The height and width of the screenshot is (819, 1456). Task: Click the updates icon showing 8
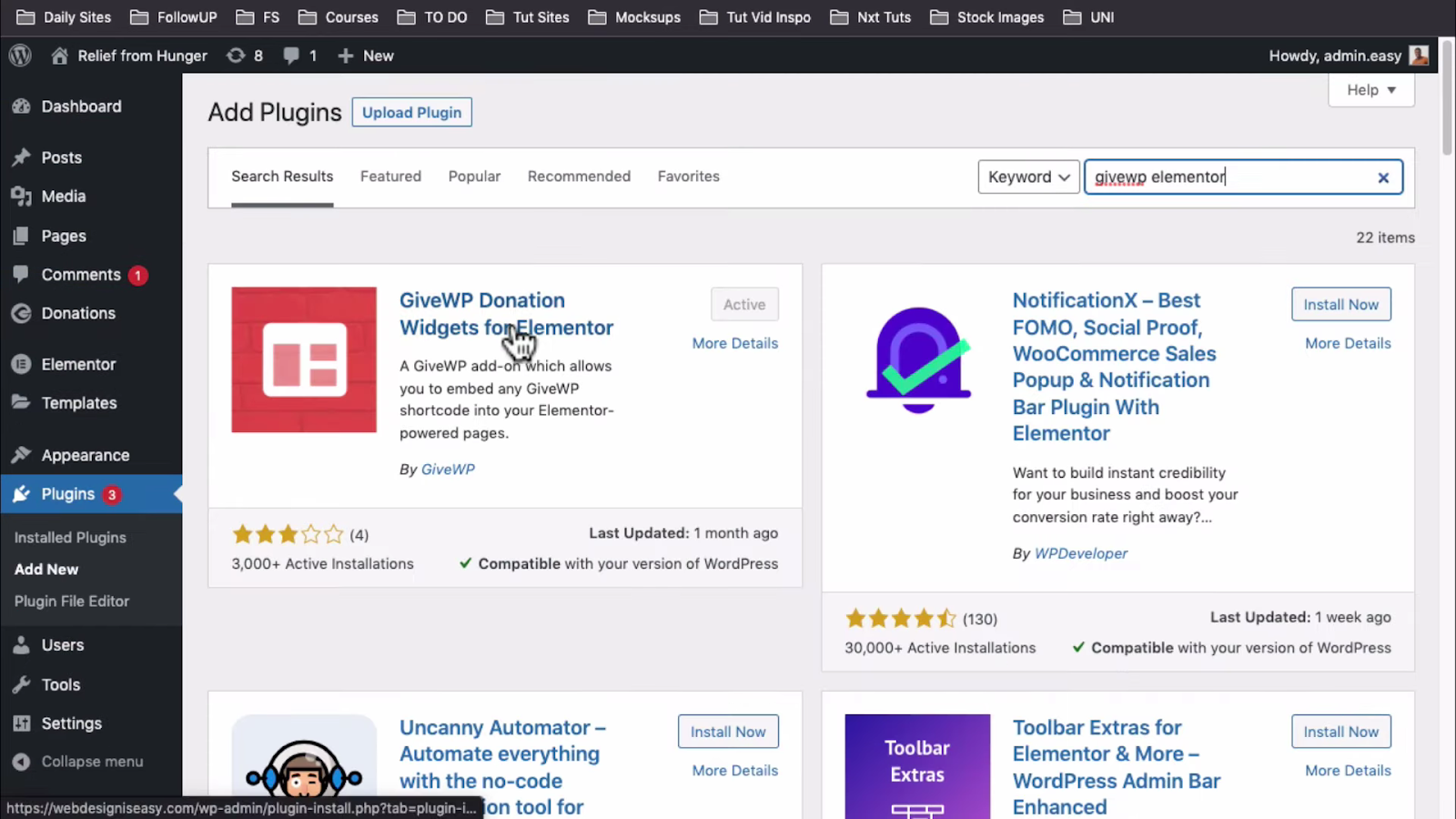[x=236, y=56]
